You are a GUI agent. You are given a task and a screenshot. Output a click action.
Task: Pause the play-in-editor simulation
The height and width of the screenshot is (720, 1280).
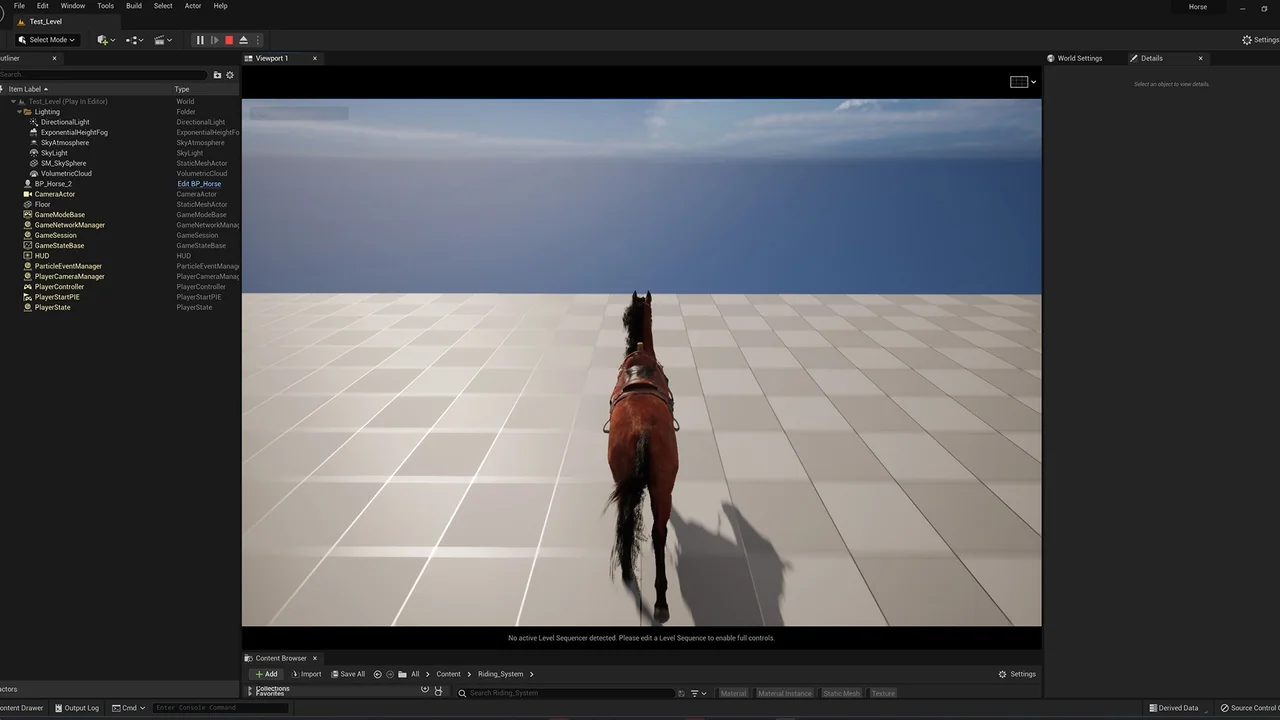point(200,40)
